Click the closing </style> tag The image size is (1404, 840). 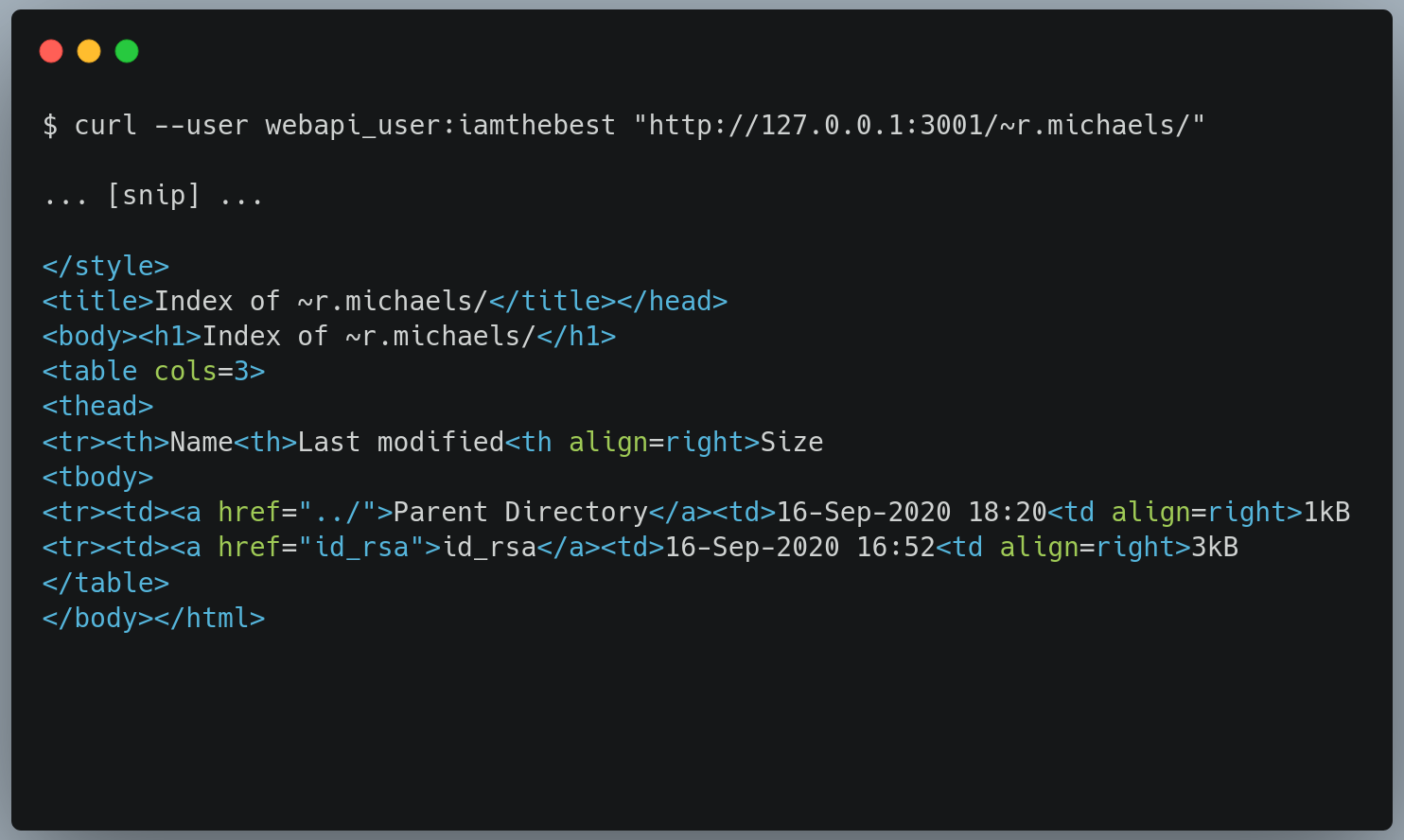pos(106,267)
